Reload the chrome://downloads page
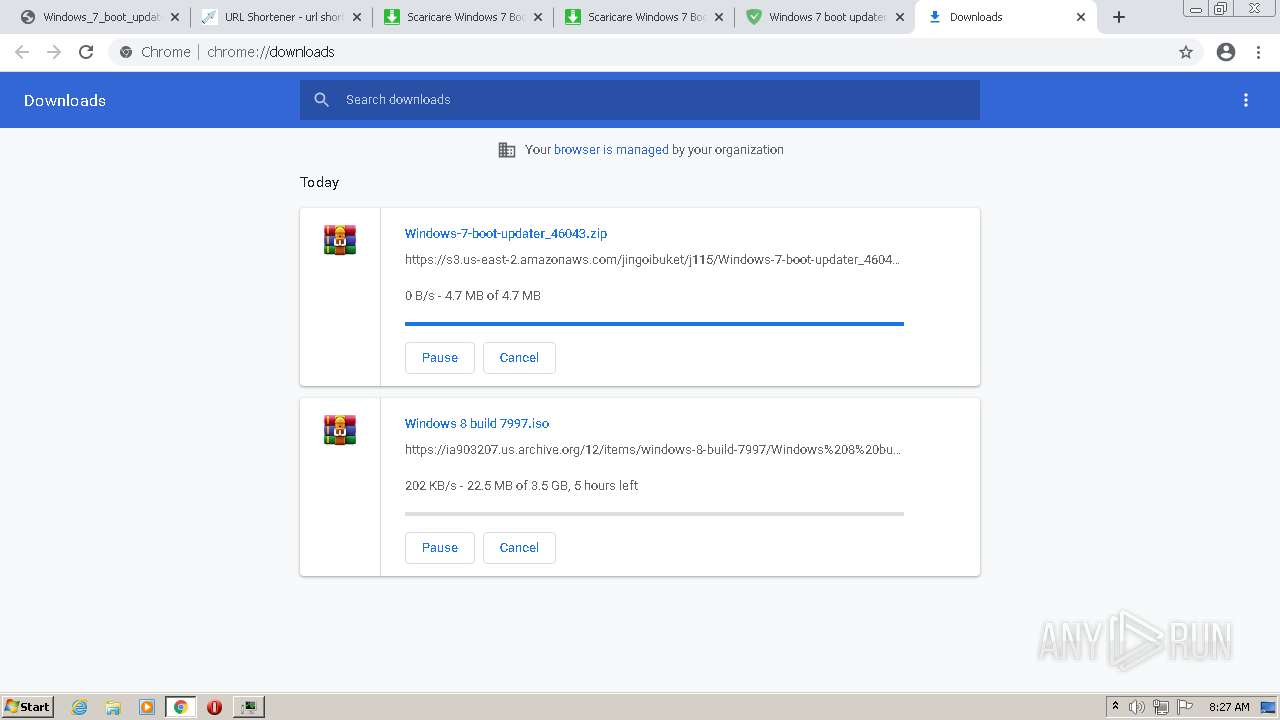The width and height of the screenshot is (1280, 720). point(86,52)
